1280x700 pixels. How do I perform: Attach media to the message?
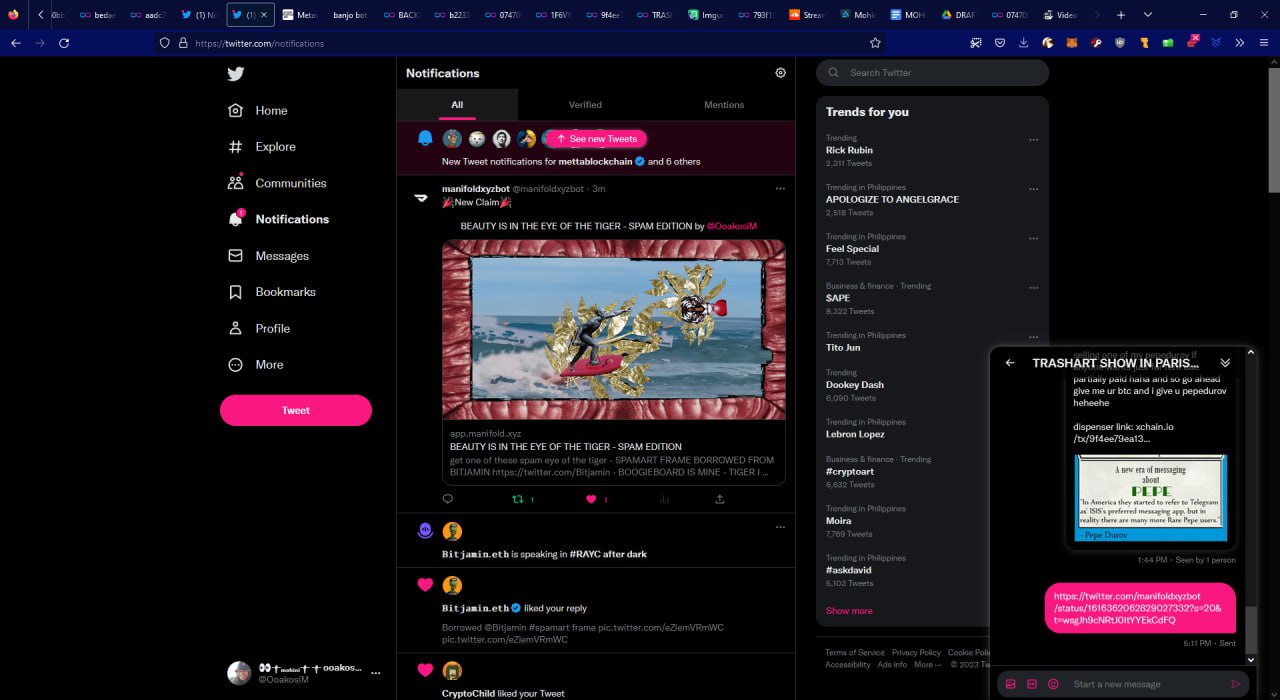pos(1010,684)
